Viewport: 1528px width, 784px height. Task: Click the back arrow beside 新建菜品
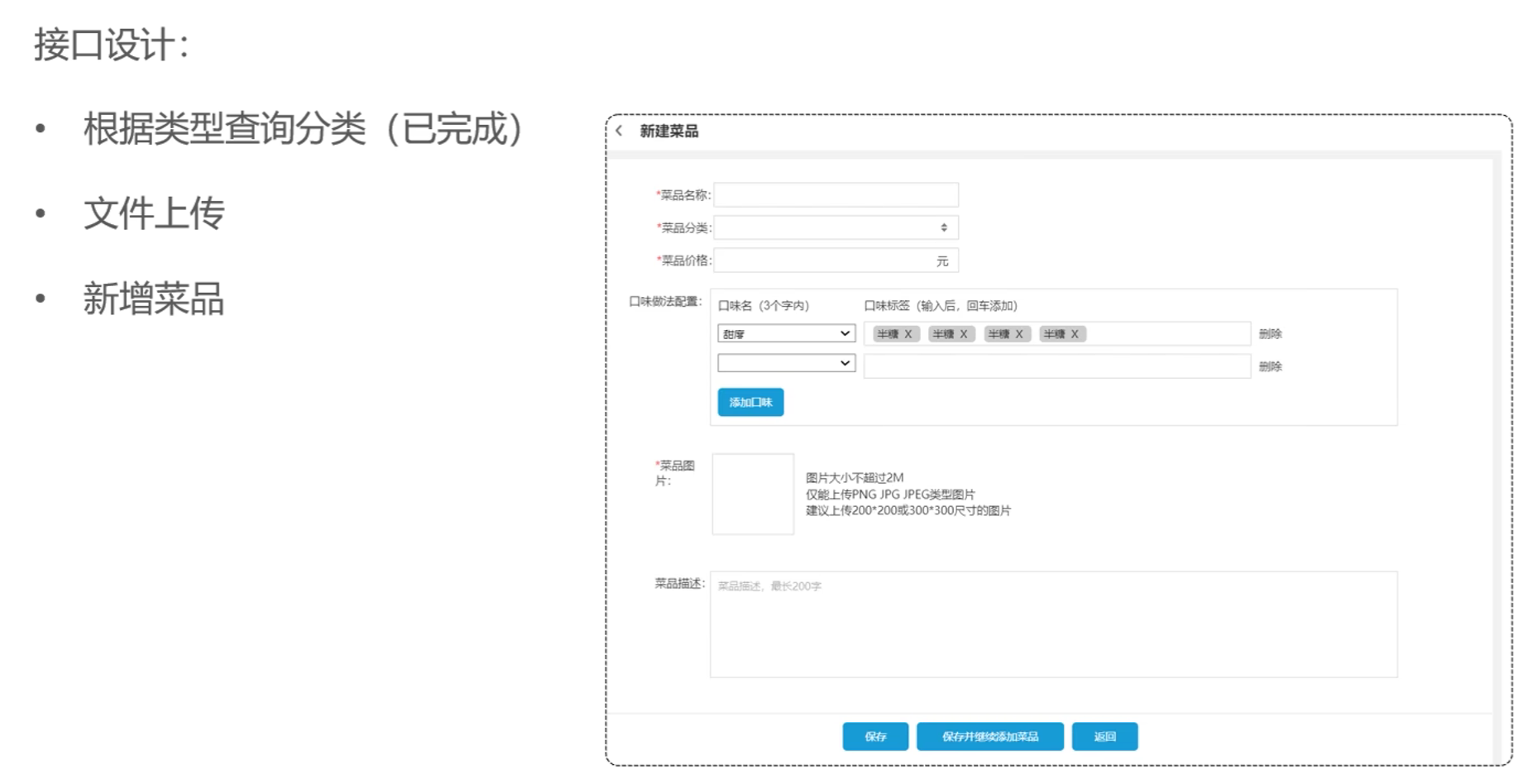pos(619,131)
